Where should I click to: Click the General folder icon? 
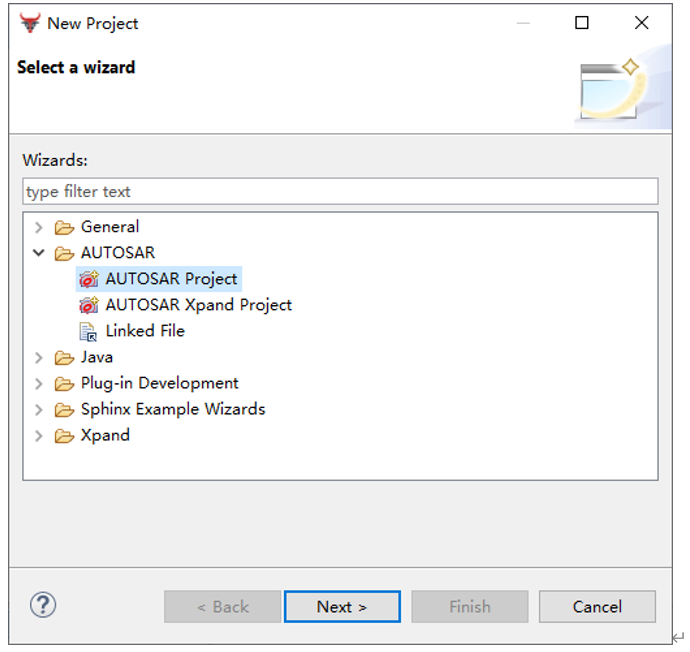pyautogui.click(x=64, y=227)
